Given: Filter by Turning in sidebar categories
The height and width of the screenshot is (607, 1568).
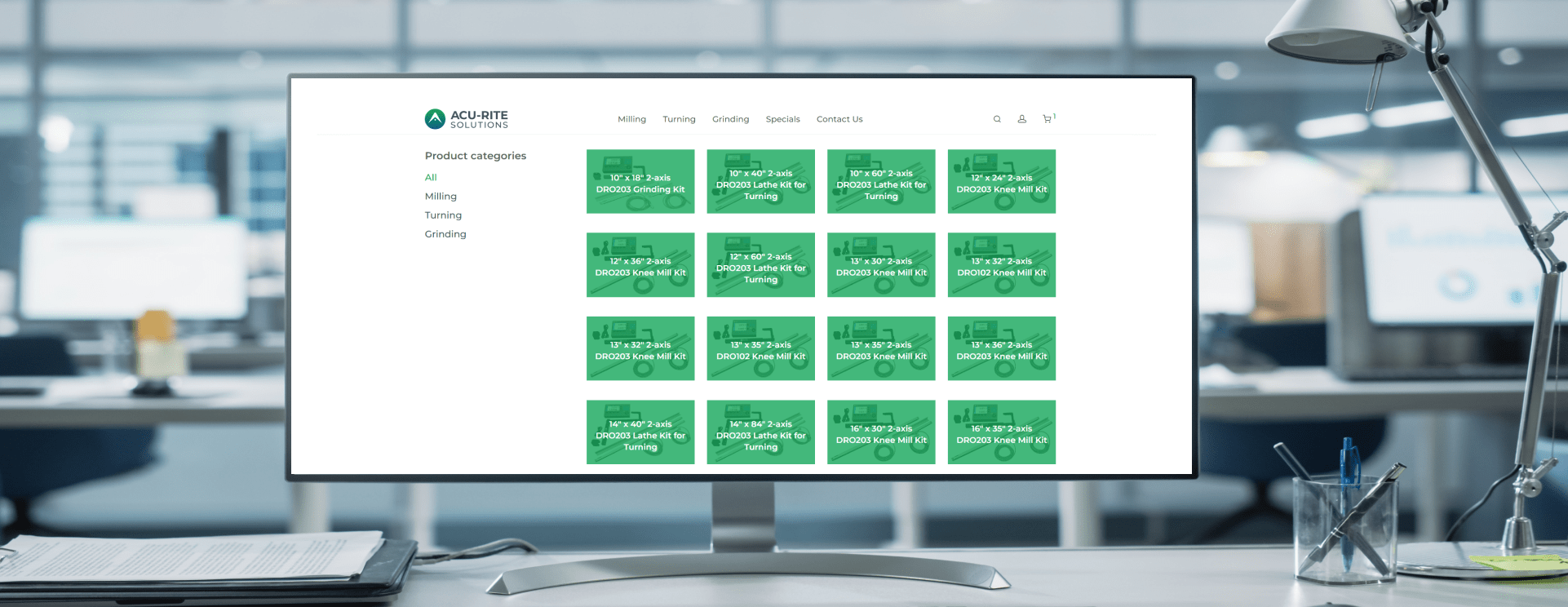Looking at the screenshot, I should click(x=443, y=215).
